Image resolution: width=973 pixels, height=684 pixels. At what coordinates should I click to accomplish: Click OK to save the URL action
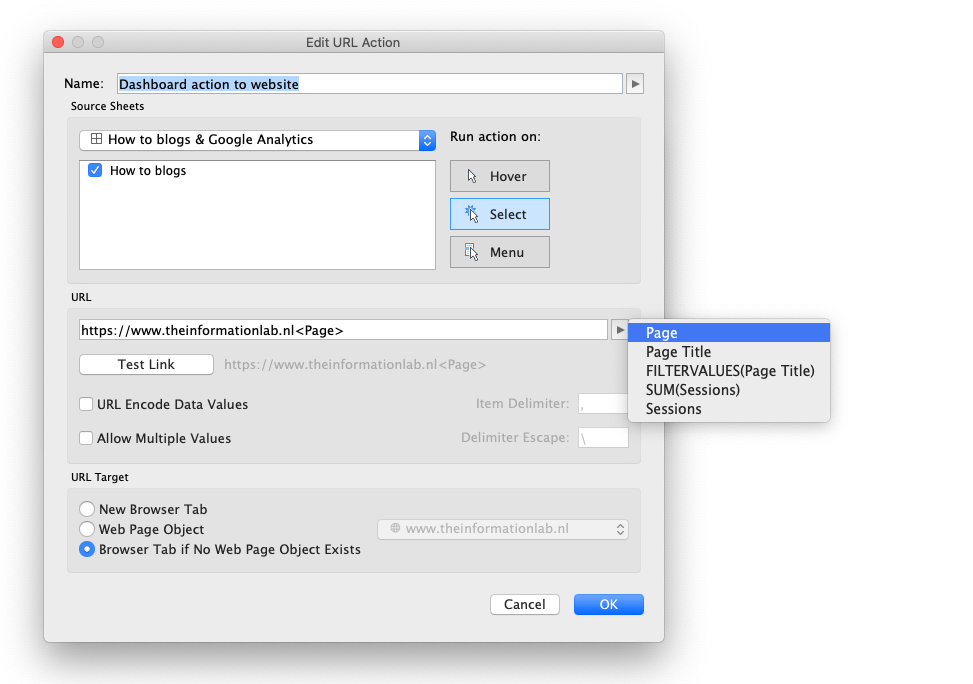(x=608, y=604)
